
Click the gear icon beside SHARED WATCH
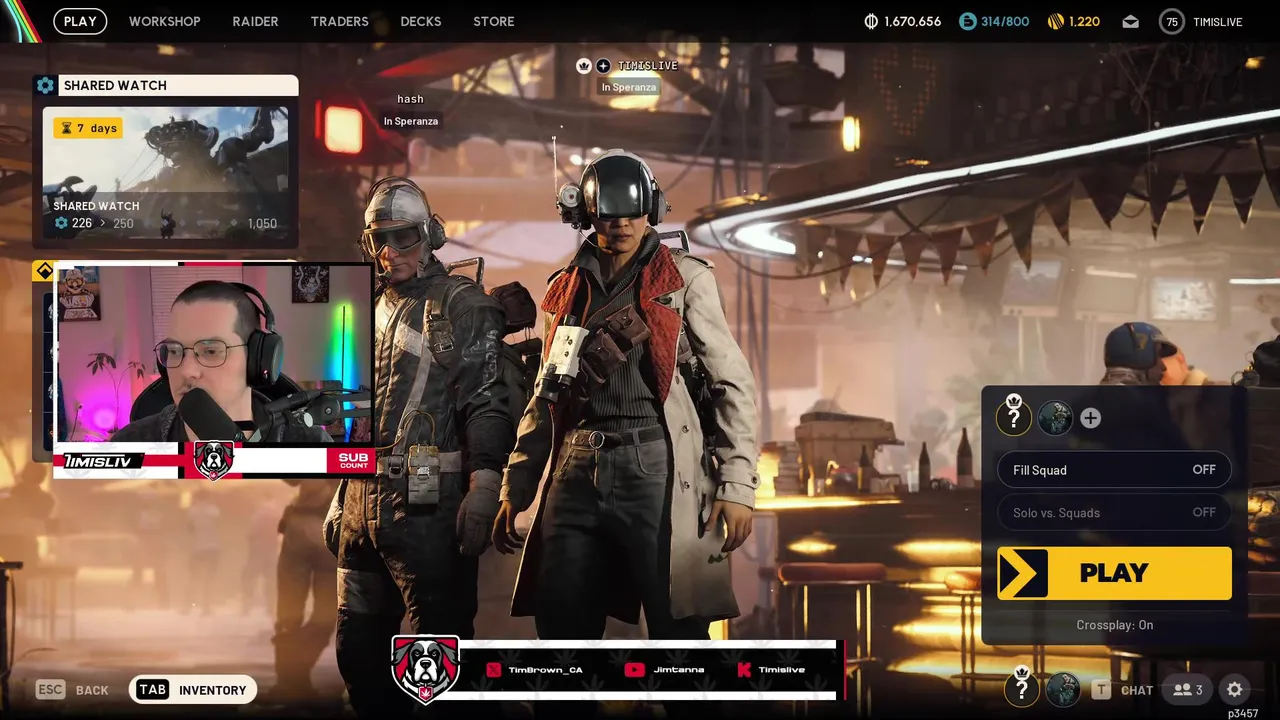45,86
